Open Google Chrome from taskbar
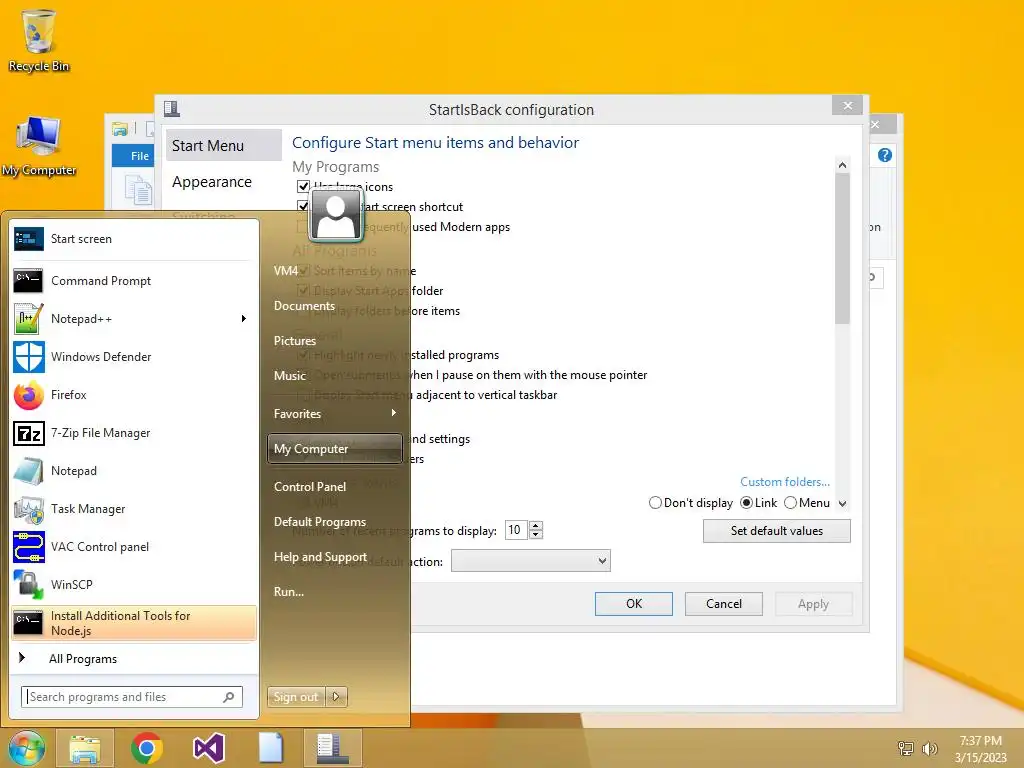This screenshot has height=768, width=1024. pyautogui.click(x=146, y=748)
